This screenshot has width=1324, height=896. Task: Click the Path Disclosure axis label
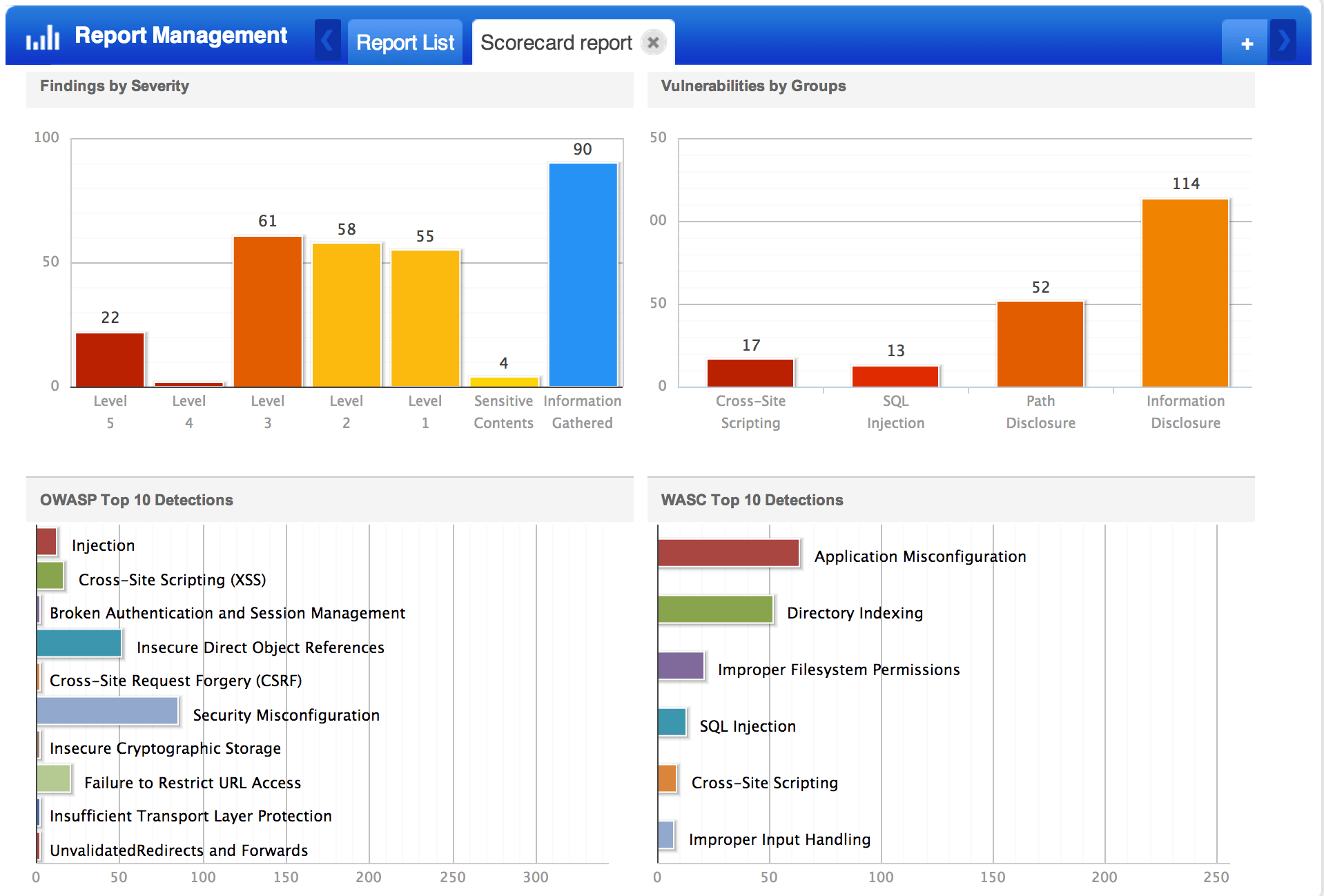point(1040,411)
